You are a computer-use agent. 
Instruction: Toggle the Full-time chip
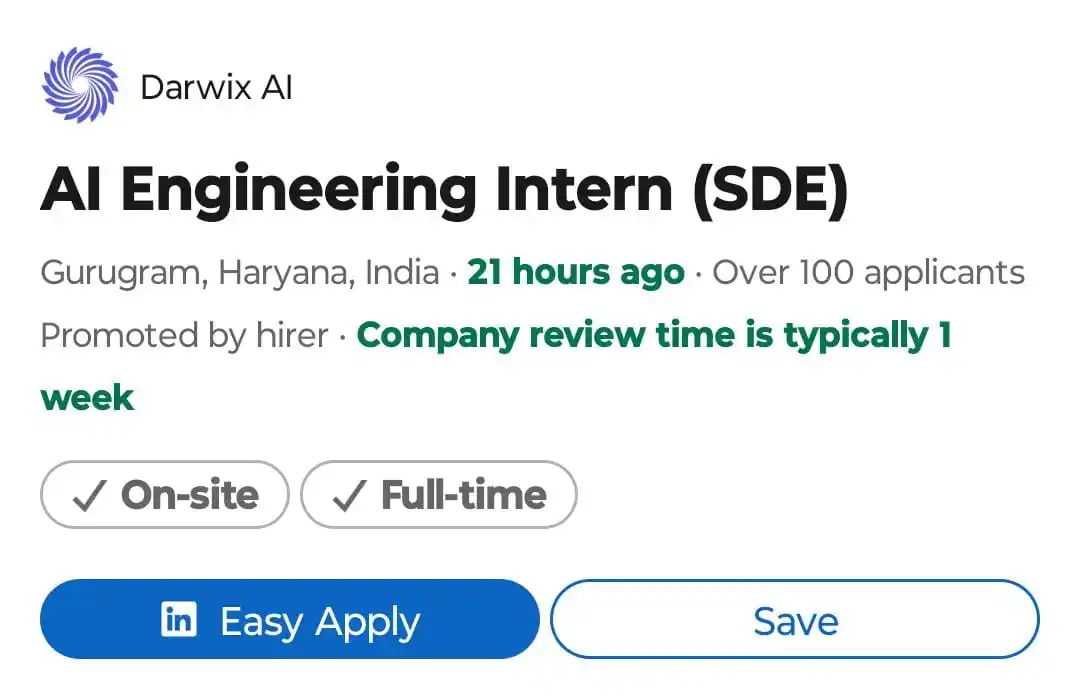(439, 495)
